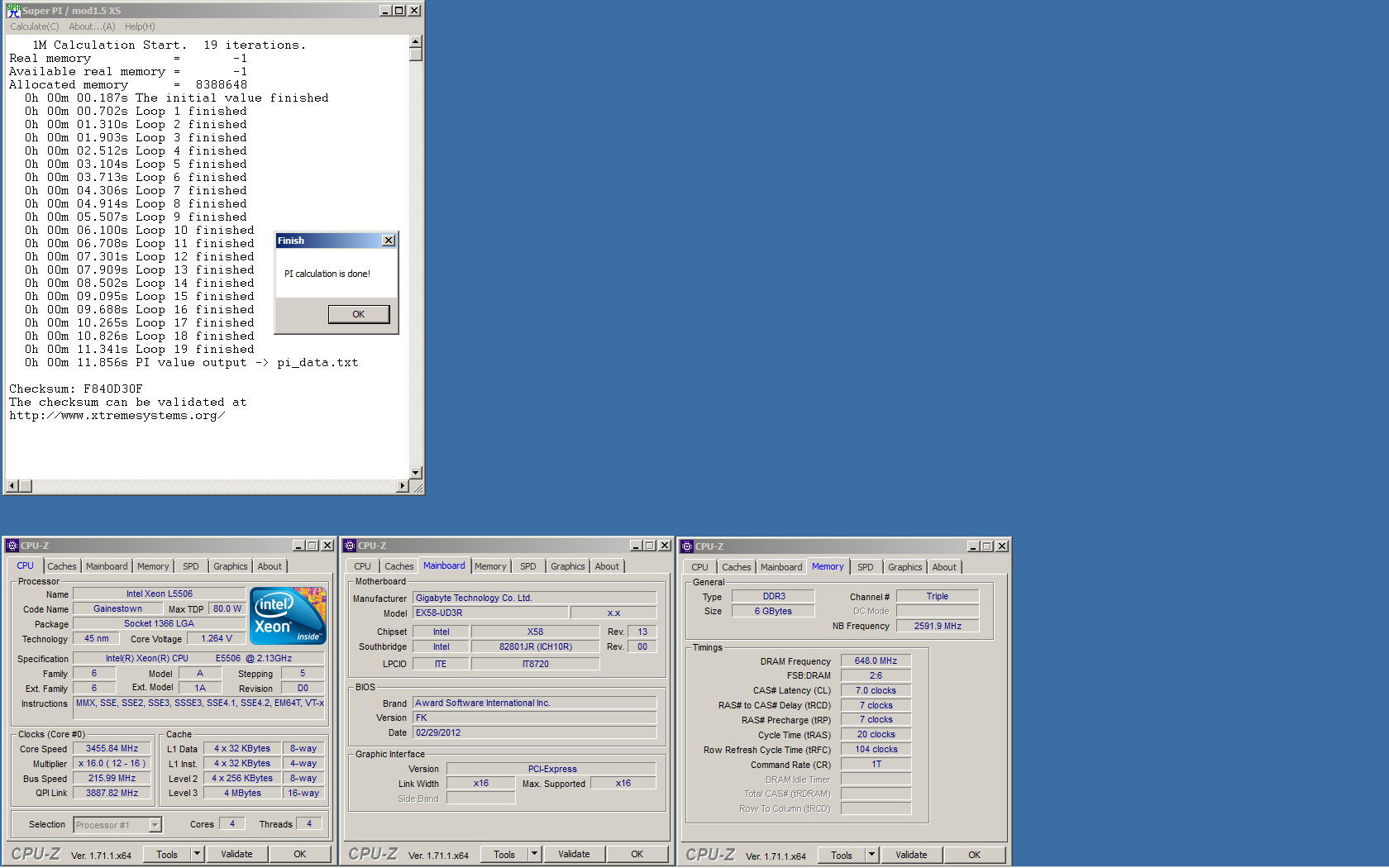Open About tab in first CPU-Z

[x=270, y=566]
